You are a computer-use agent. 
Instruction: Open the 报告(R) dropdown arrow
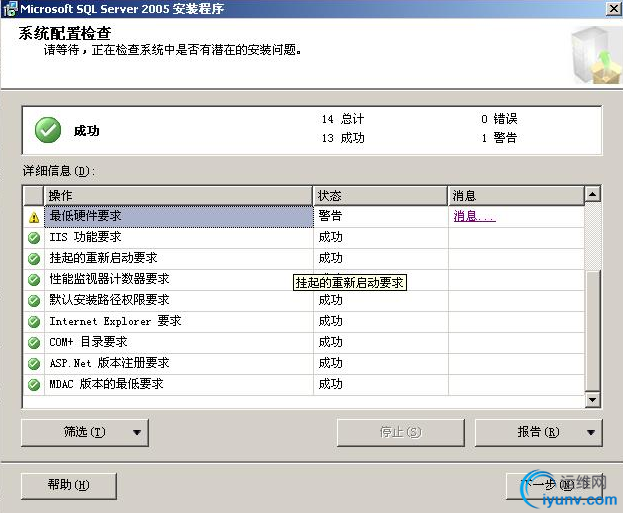pyautogui.click(x=591, y=433)
